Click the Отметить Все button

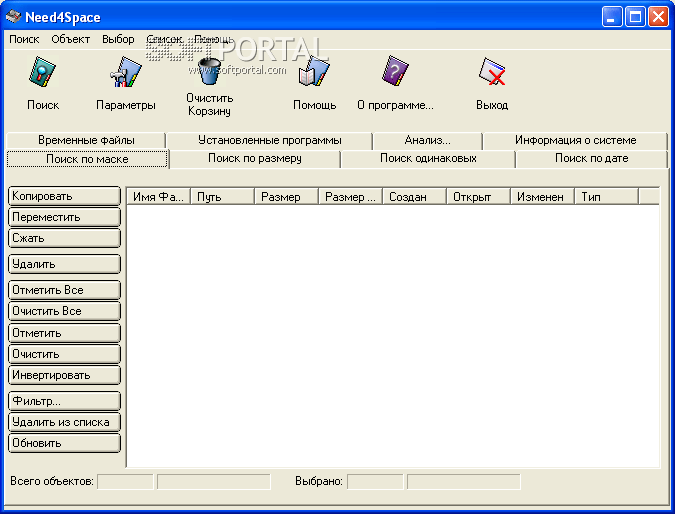click(64, 290)
